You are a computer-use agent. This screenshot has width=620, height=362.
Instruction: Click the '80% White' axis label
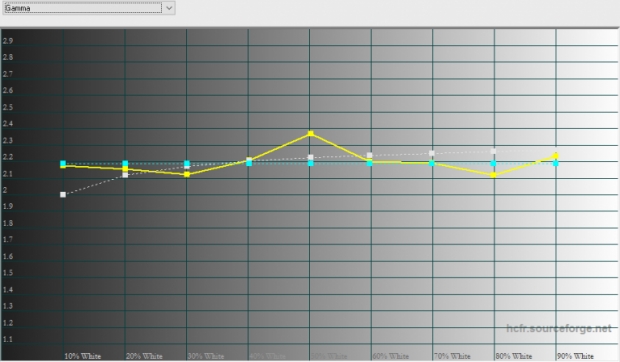click(514, 356)
